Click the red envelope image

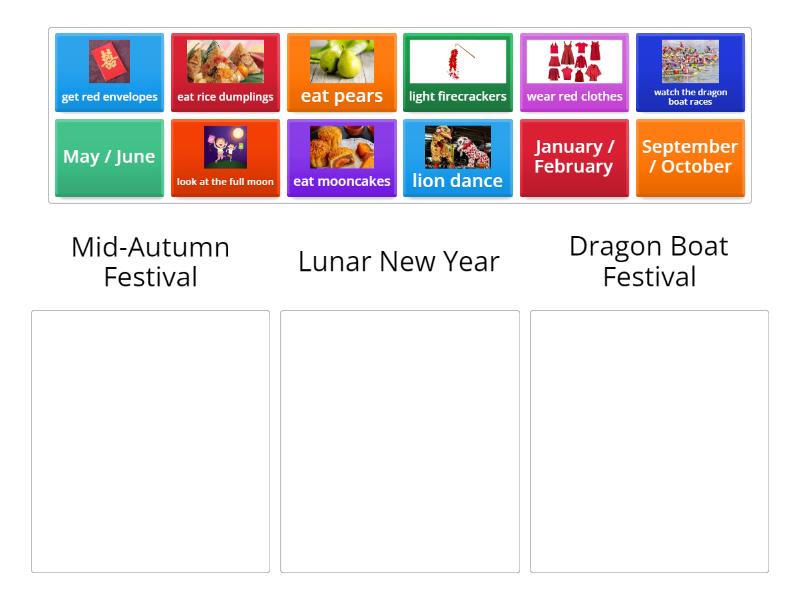tap(108, 62)
